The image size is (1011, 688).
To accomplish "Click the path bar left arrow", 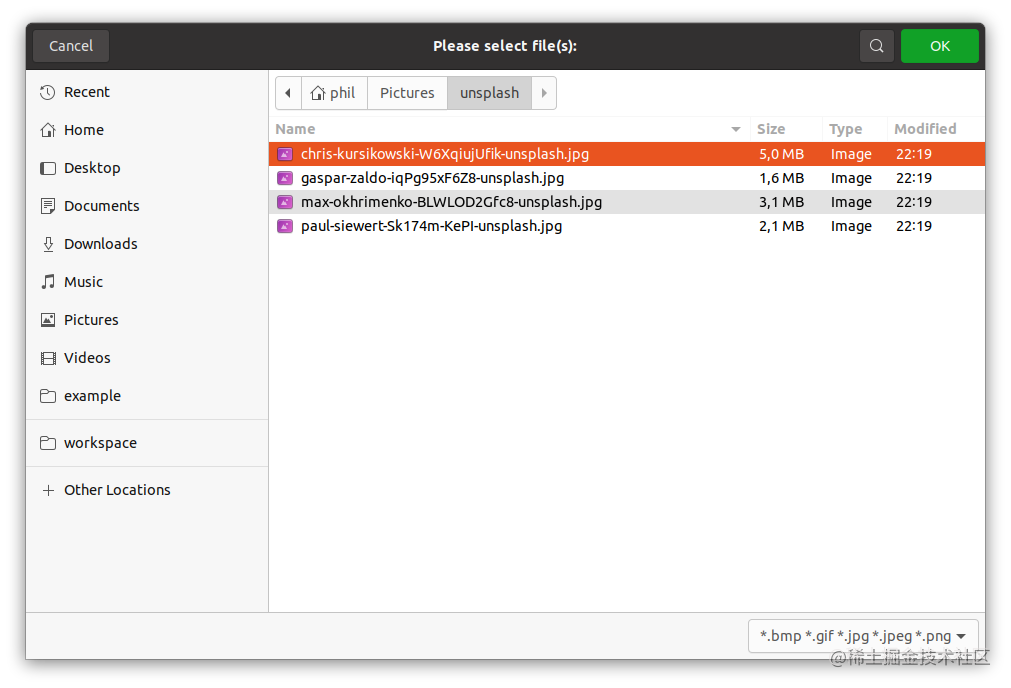I will pos(288,93).
